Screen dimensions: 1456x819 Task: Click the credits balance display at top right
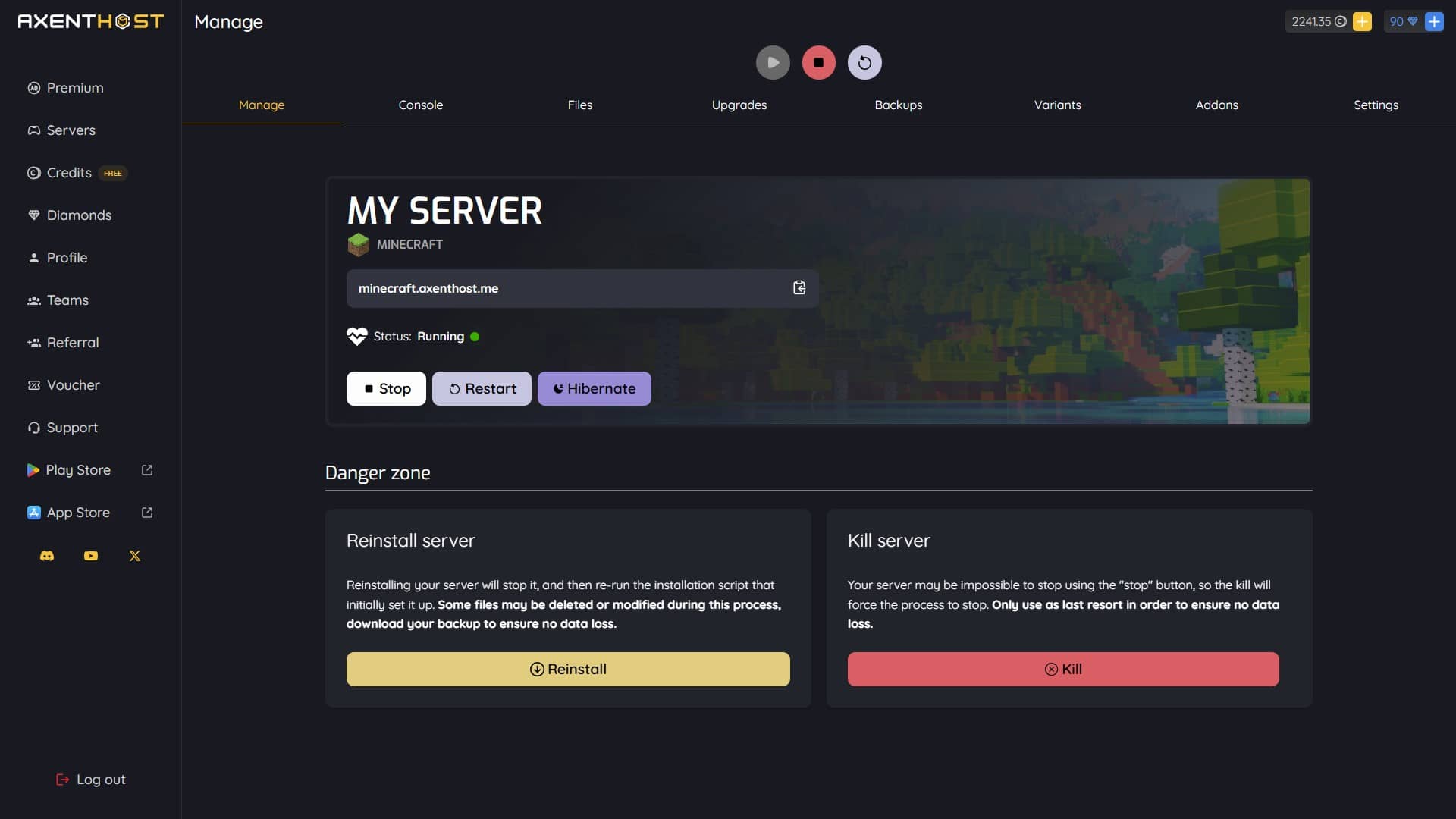coord(1317,21)
